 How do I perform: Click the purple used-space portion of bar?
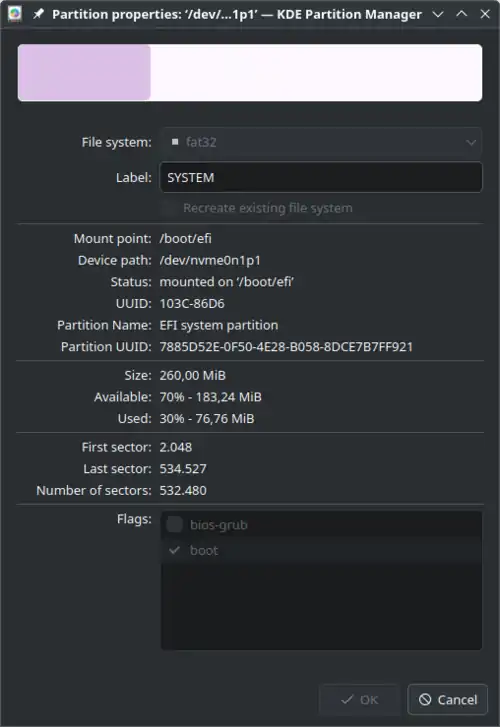click(x=84, y=73)
